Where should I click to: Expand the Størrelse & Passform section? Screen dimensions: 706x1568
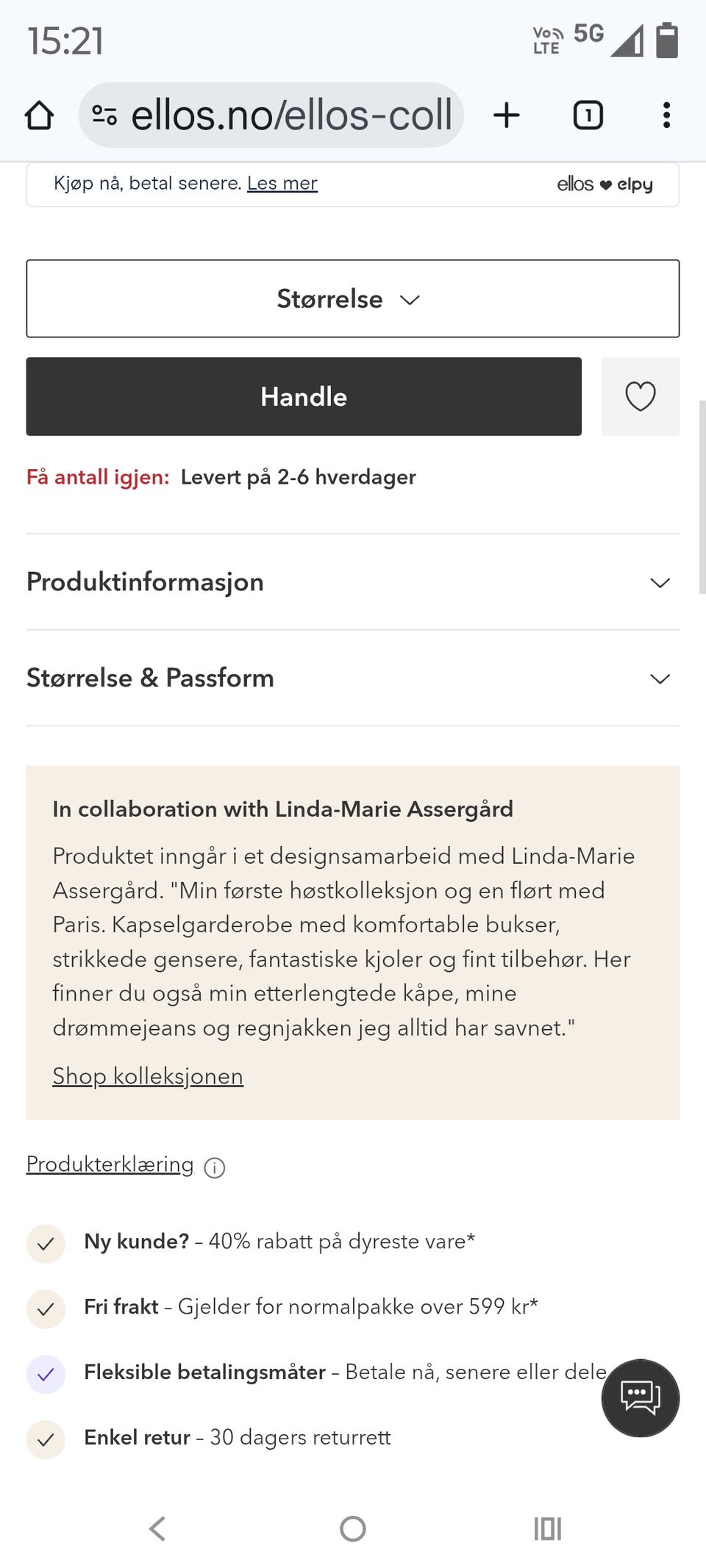352,678
